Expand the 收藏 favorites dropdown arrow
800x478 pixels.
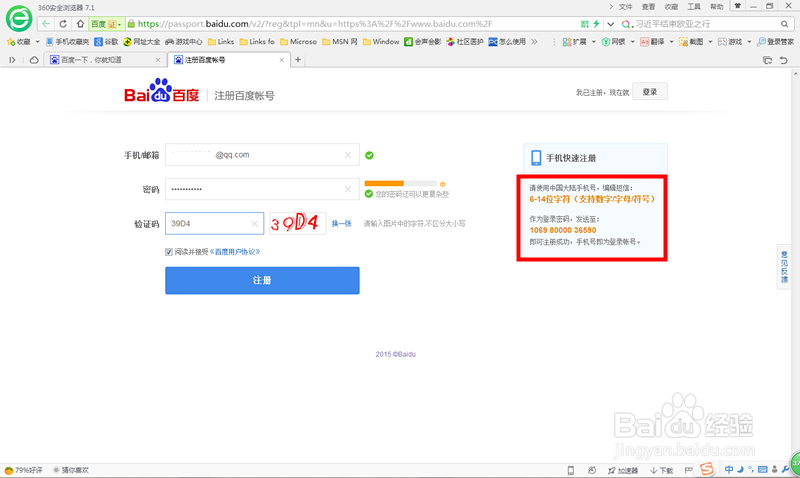tap(37, 42)
